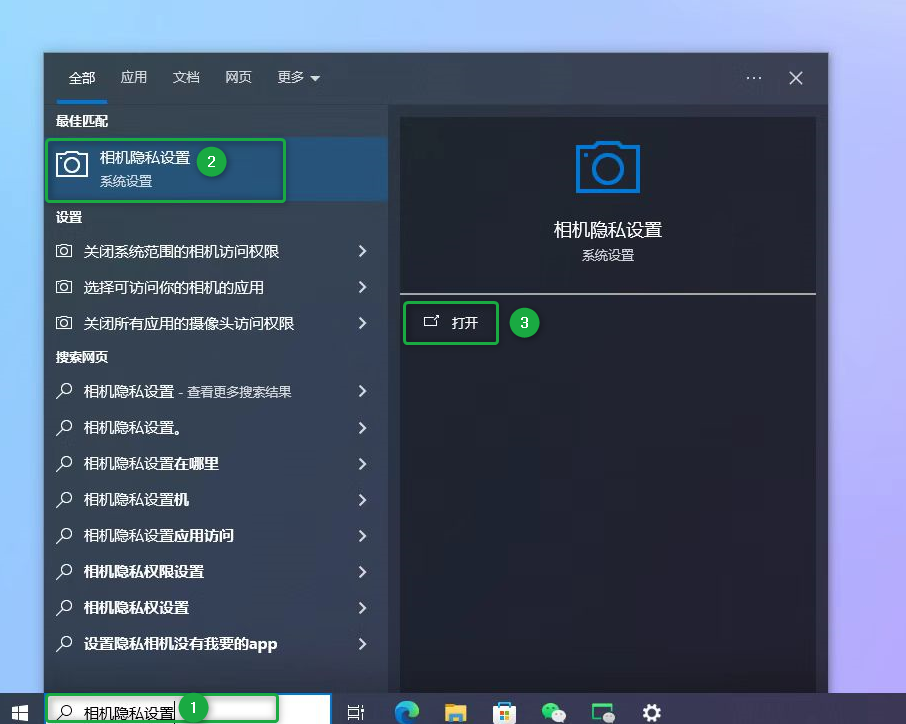Viewport: 906px width, 724px height.
Task: Click preview pane title 相机隐私设置
Action: tap(608, 230)
